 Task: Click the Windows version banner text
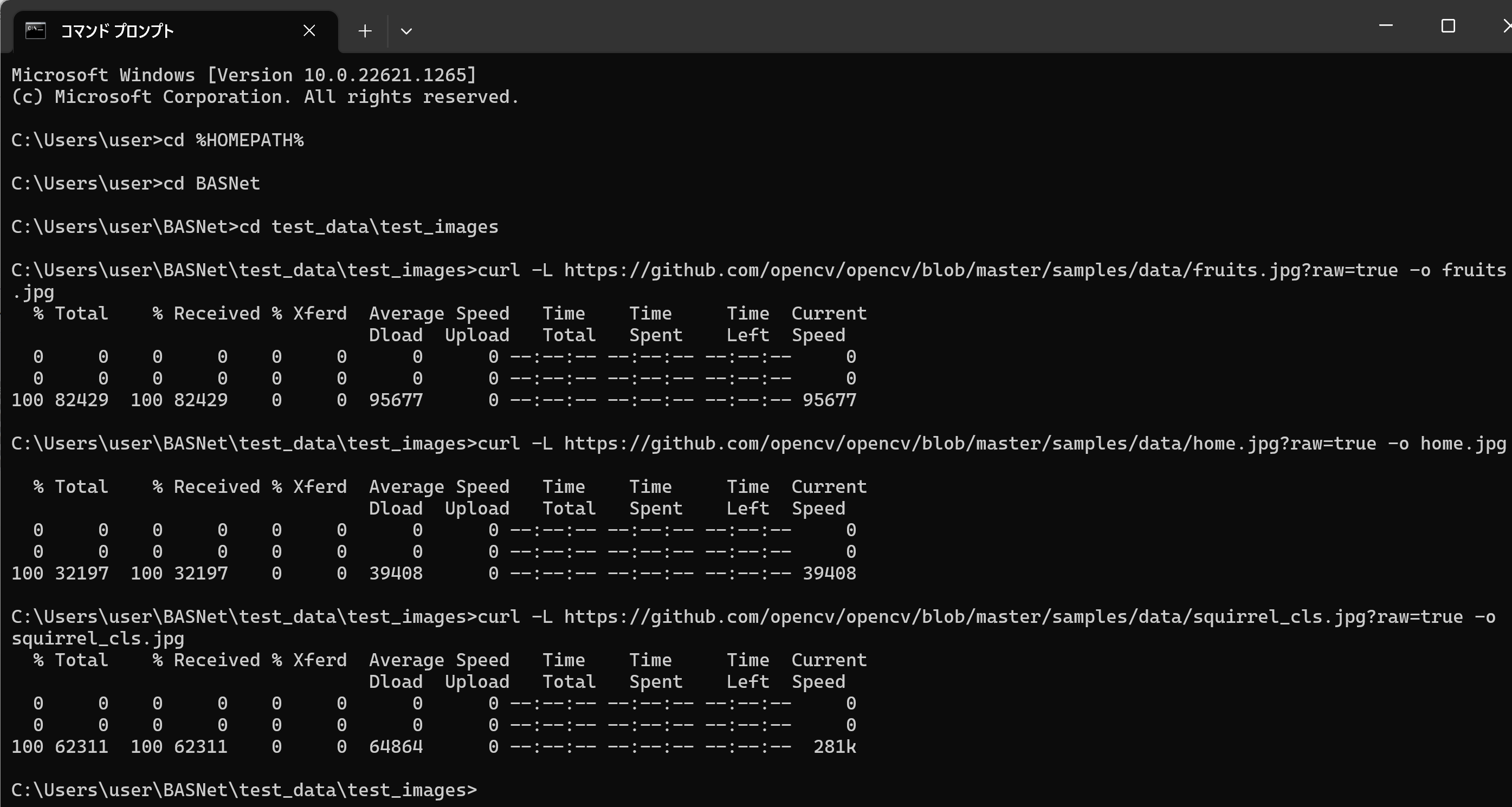coord(243,75)
